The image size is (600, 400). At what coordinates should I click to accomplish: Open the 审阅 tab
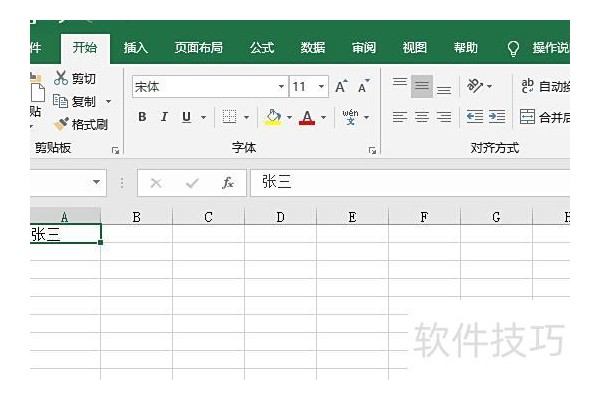click(364, 48)
